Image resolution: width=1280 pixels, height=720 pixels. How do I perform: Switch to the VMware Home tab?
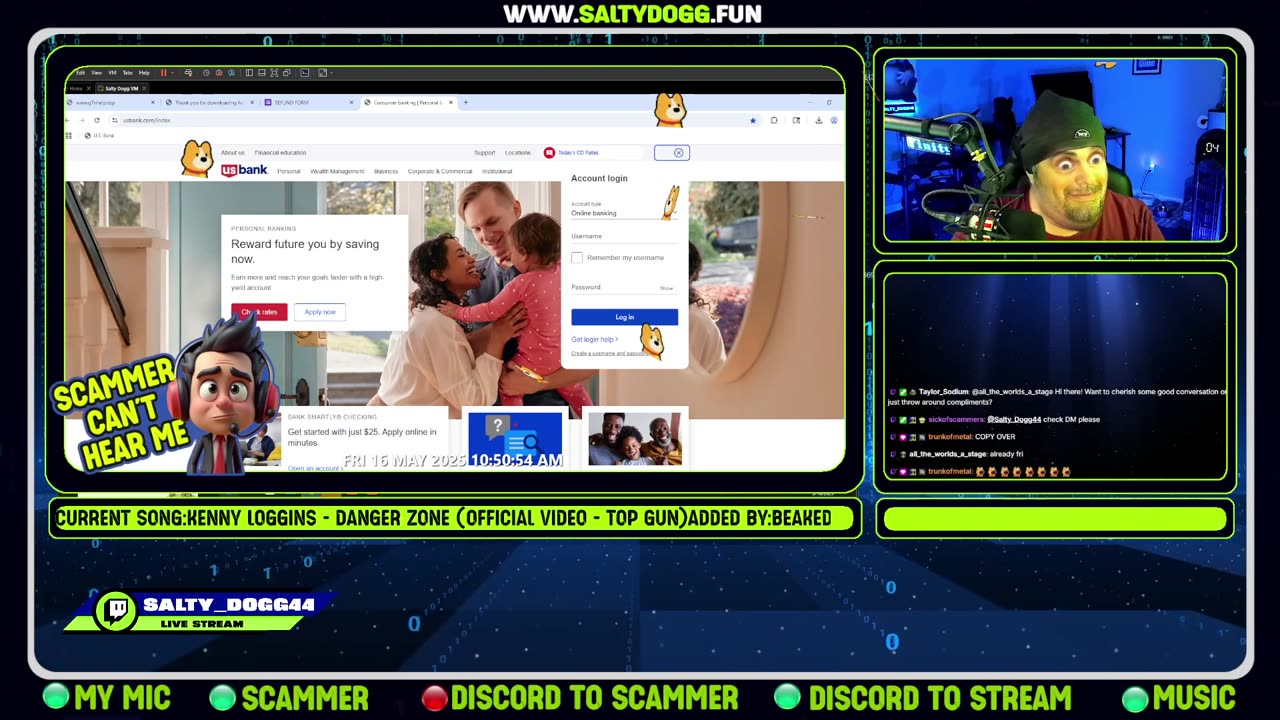(76, 88)
